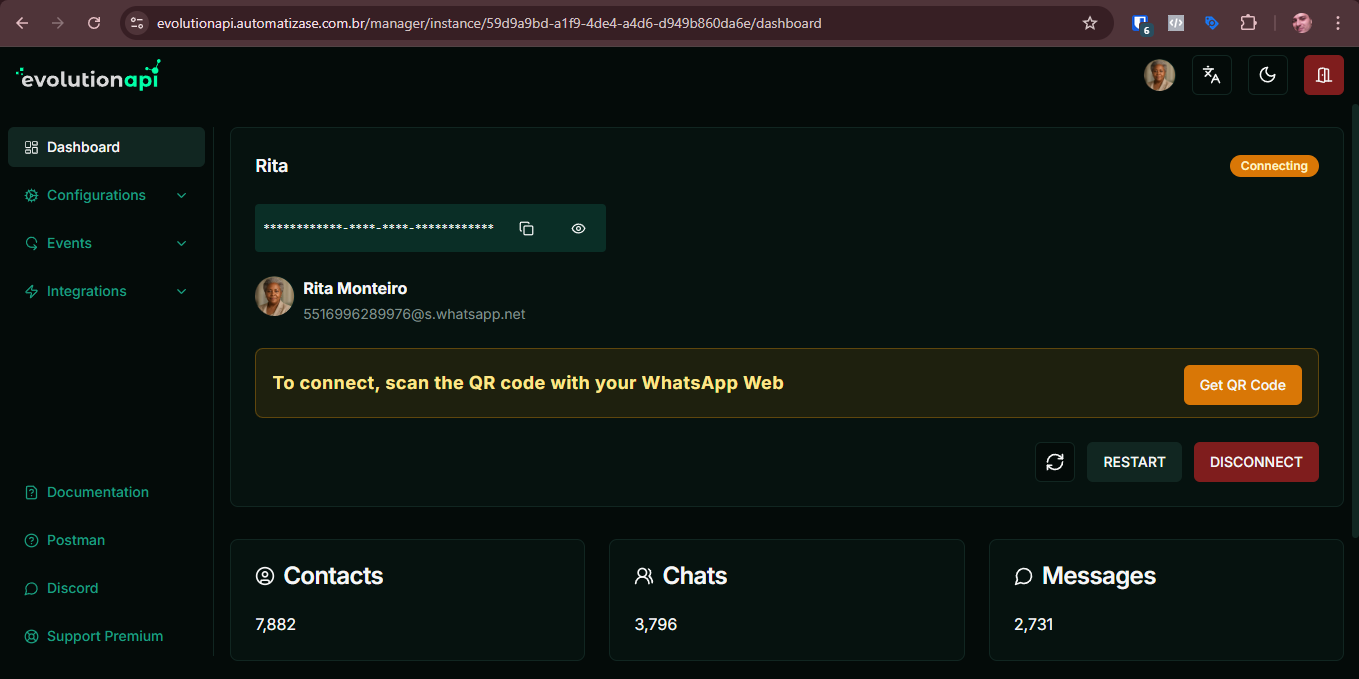Open the Documentation link
1359x679 pixels.
97,492
